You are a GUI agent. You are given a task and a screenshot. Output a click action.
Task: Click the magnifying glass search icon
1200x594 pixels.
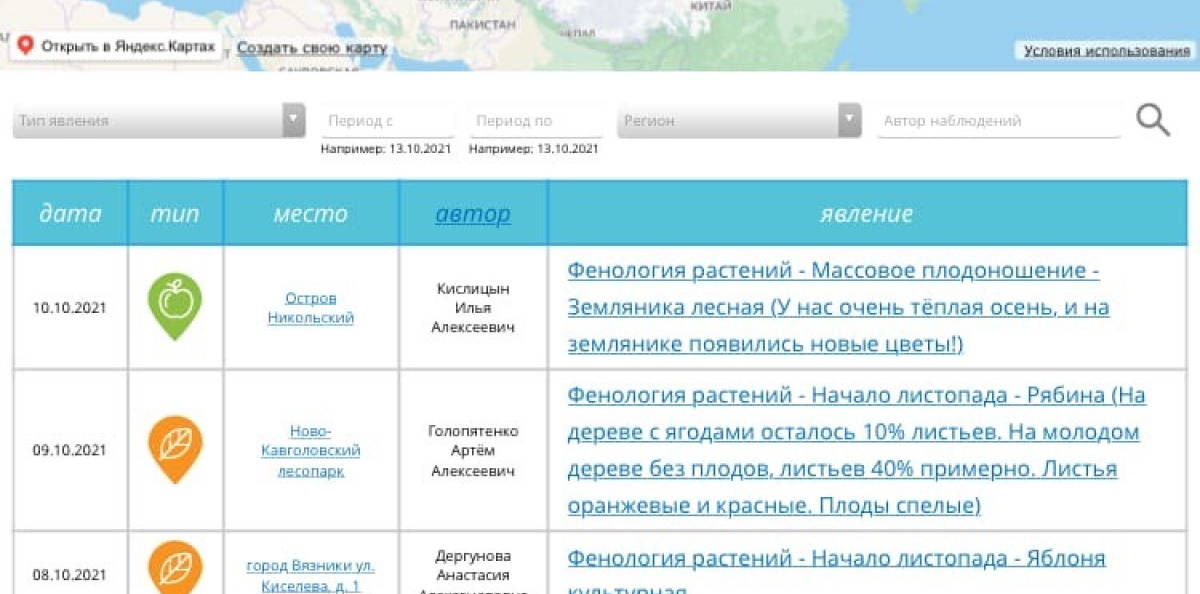(1153, 120)
